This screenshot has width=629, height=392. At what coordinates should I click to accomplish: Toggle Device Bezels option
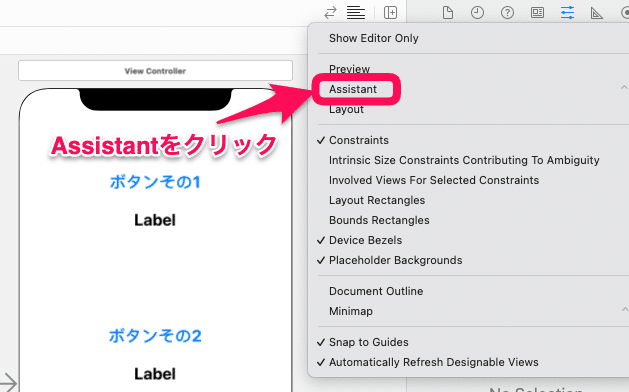pos(365,240)
